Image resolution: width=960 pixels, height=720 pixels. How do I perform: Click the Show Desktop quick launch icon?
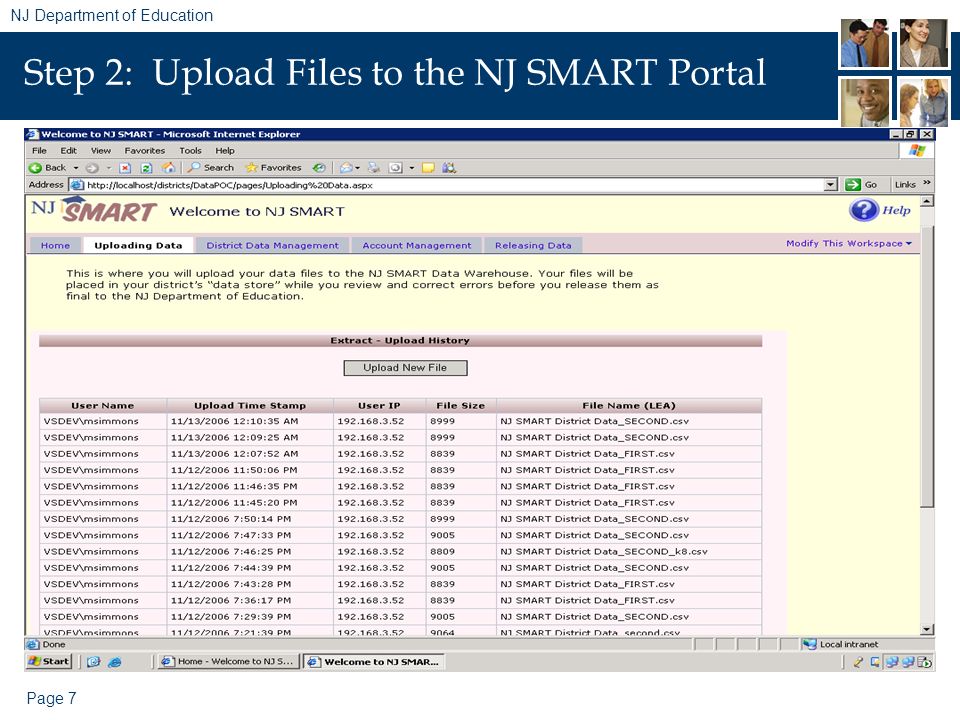[94, 662]
